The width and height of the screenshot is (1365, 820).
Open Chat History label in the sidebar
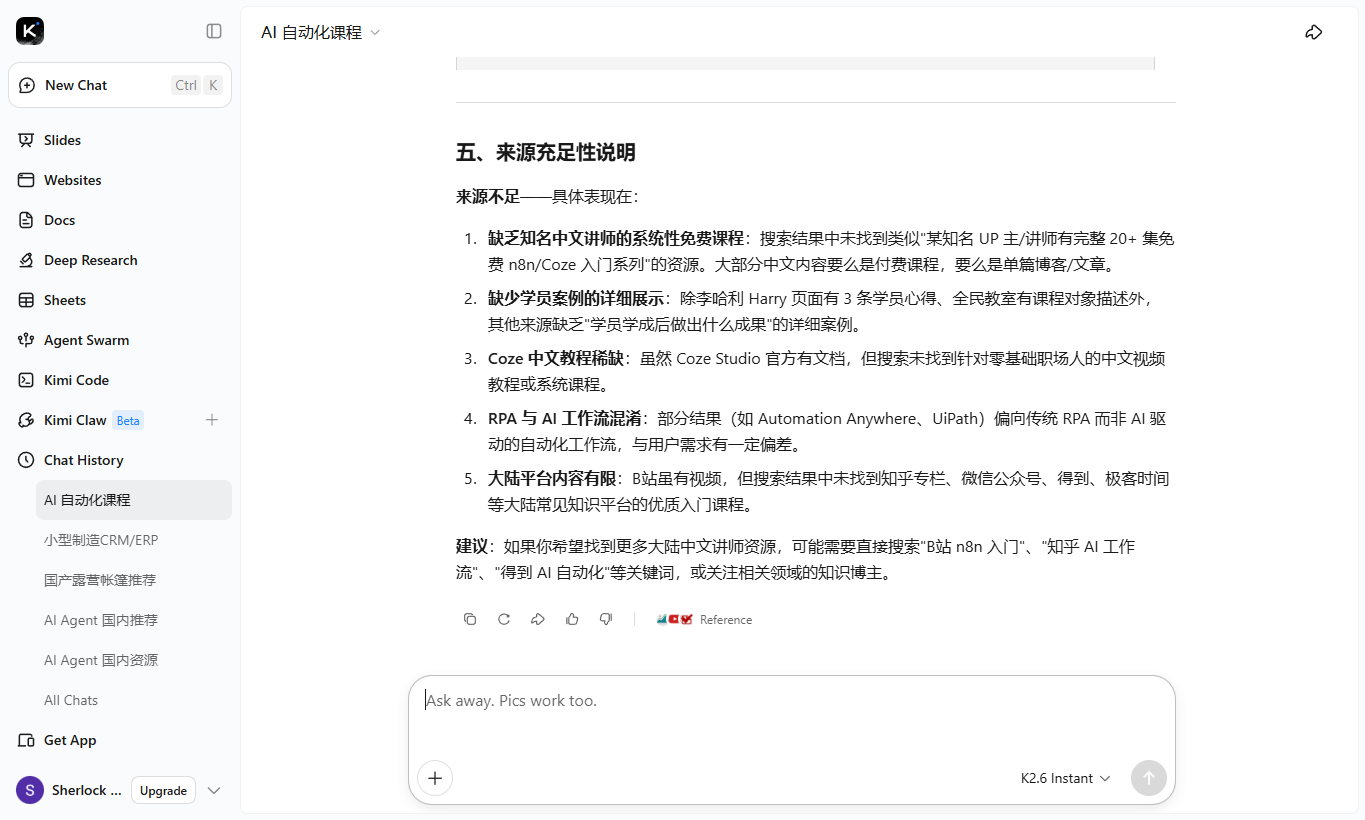tap(84, 460)
